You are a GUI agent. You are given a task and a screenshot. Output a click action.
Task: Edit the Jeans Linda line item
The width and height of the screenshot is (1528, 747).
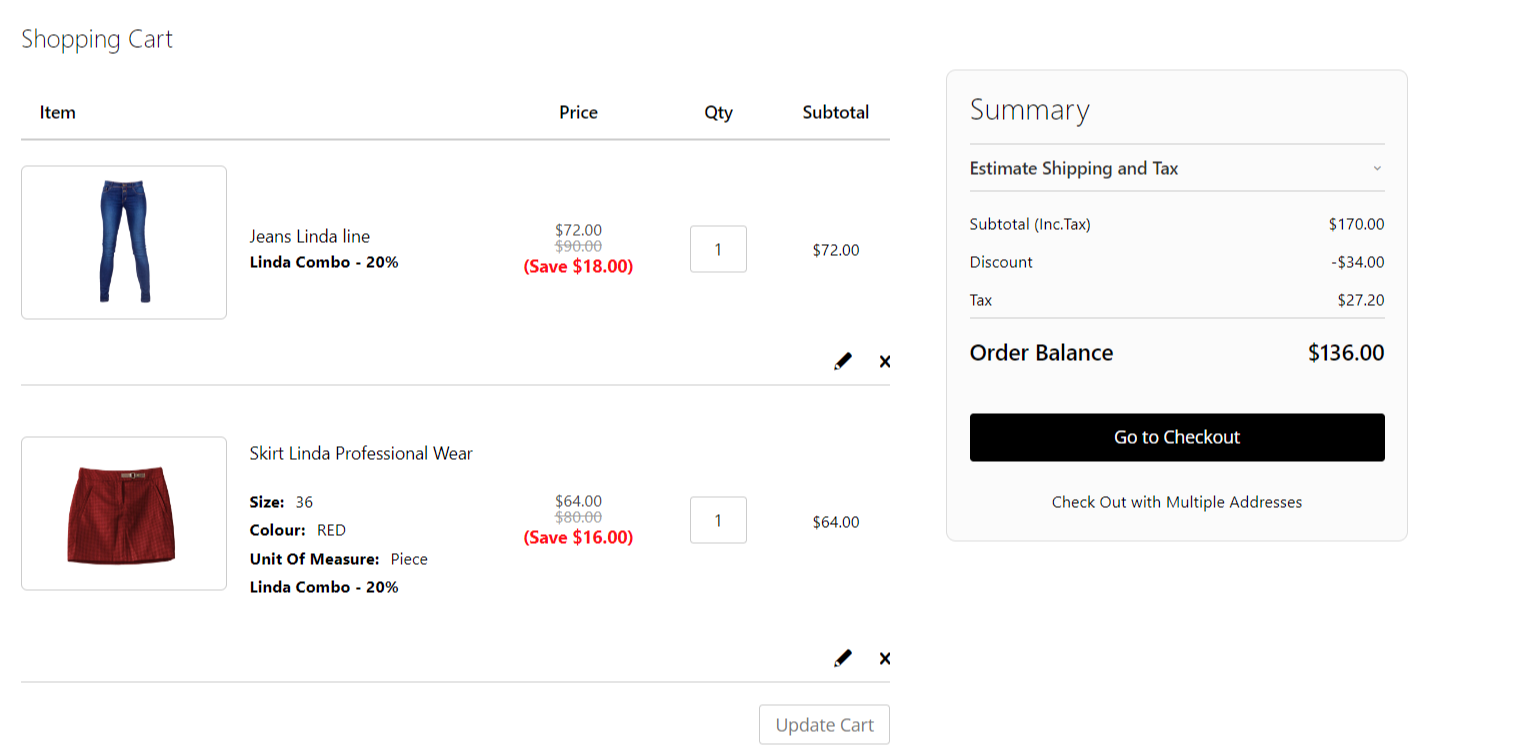point(843,361)
